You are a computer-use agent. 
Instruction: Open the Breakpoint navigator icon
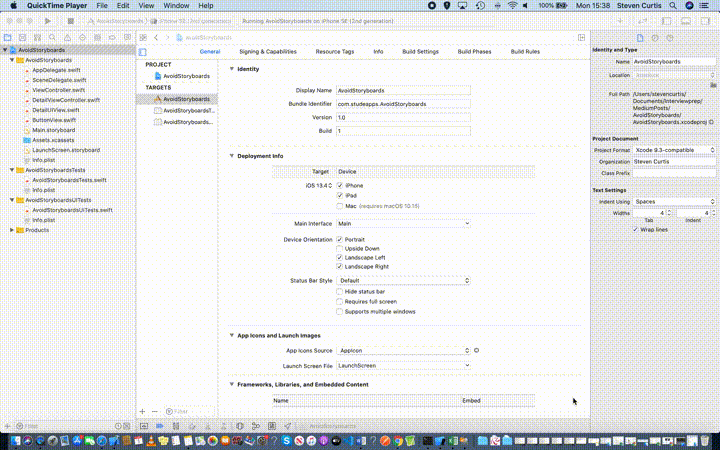pyautogui.click(x=112, y=38)
